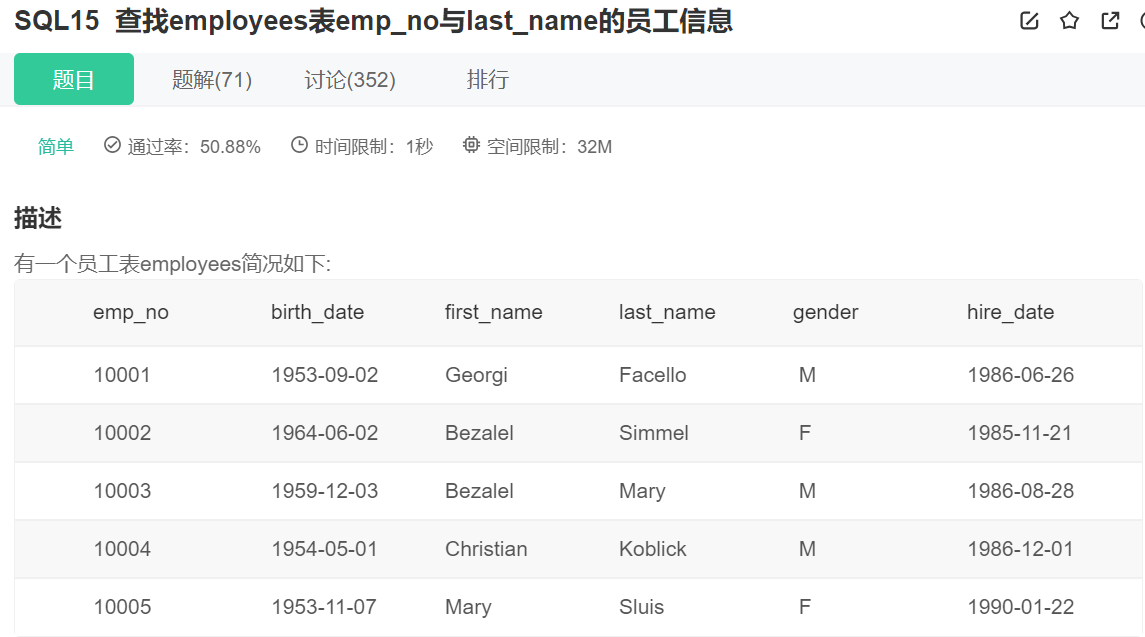
Task: Click the birth_date column header
Action: (x=317, y=312)
